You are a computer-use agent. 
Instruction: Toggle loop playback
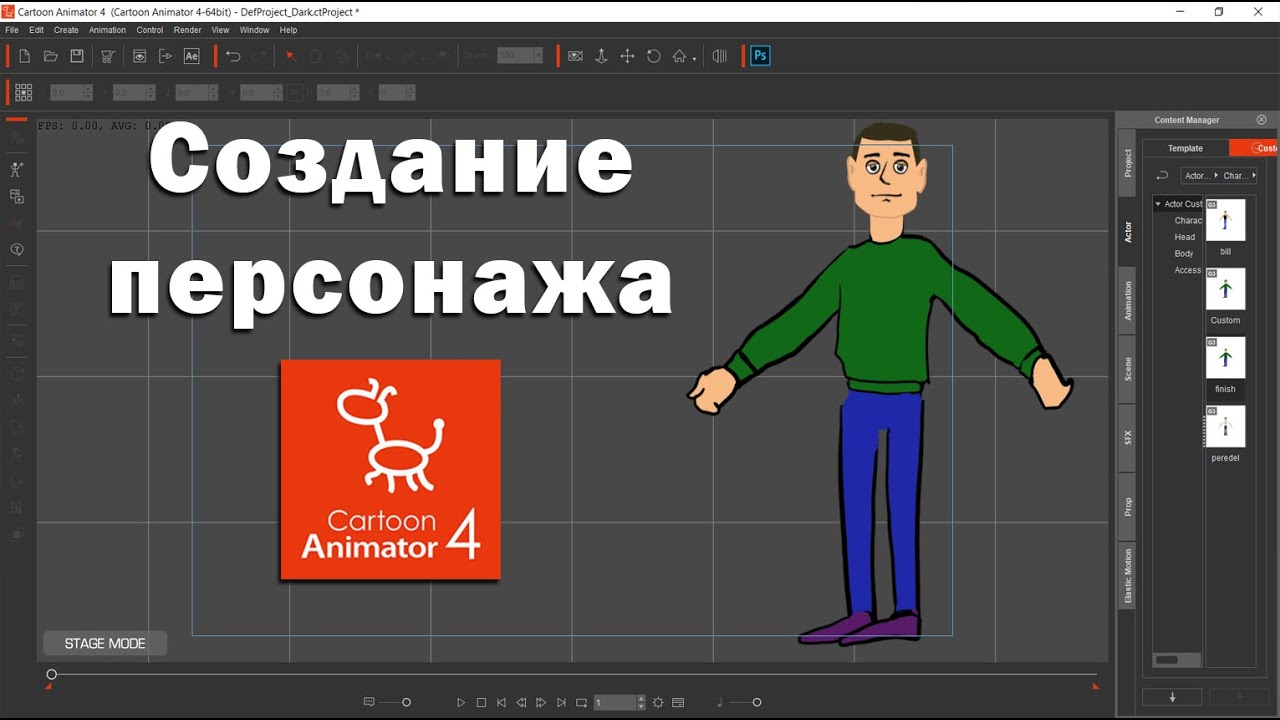pyautogui.click(x=581, y=703)
